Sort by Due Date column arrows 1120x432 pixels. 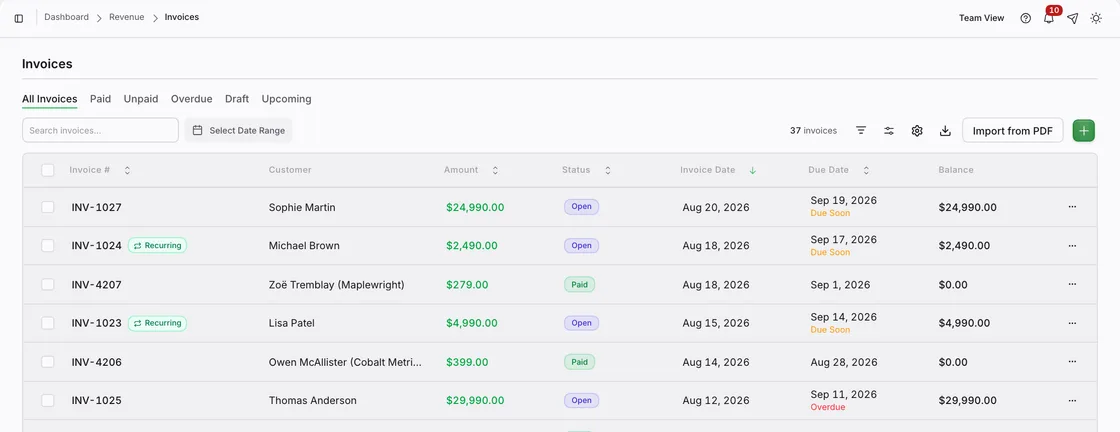[x=866, y=170]
